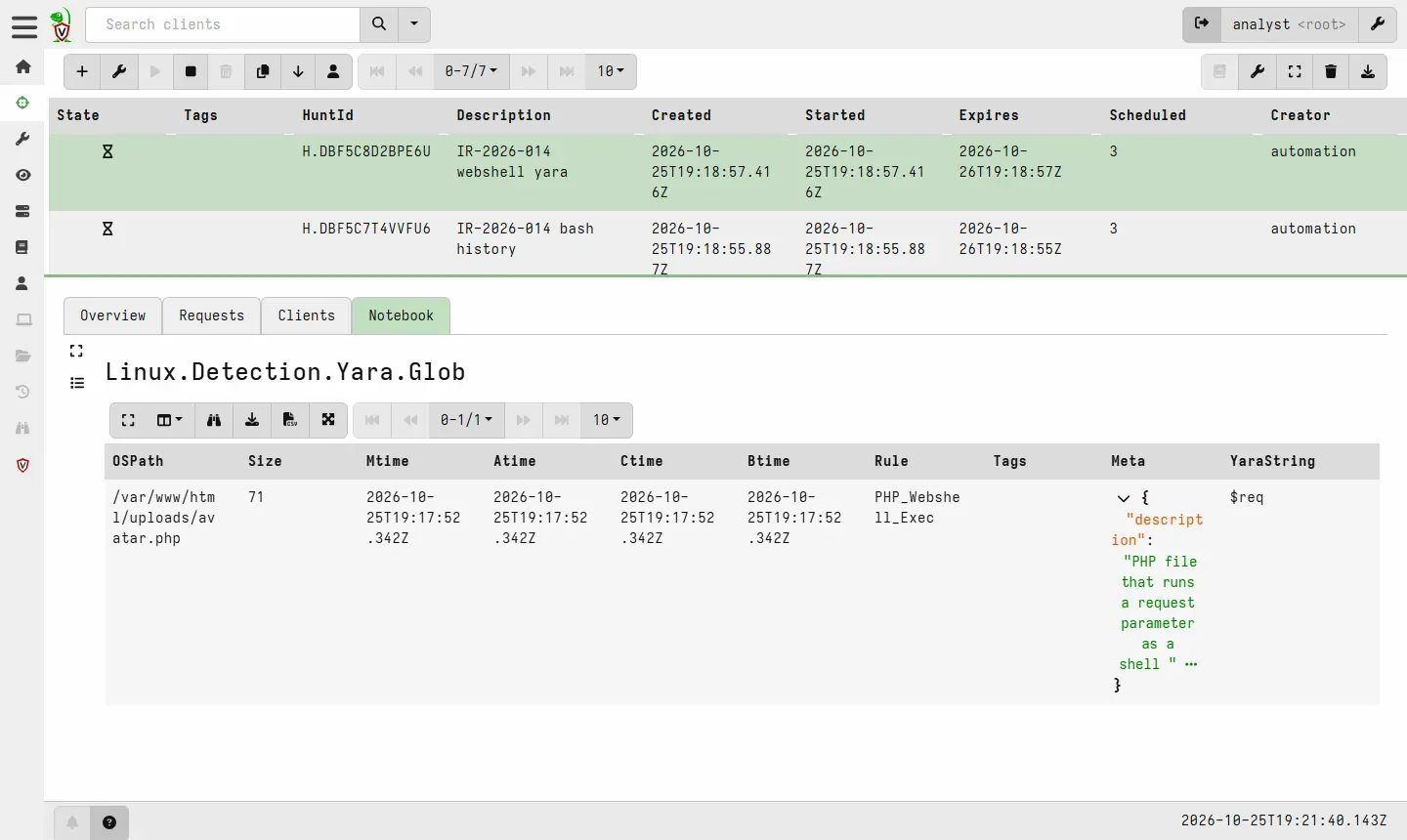1407x840 pixels.
Task: Open Notebooks book icon in sidebar
Action: (23, 247)
